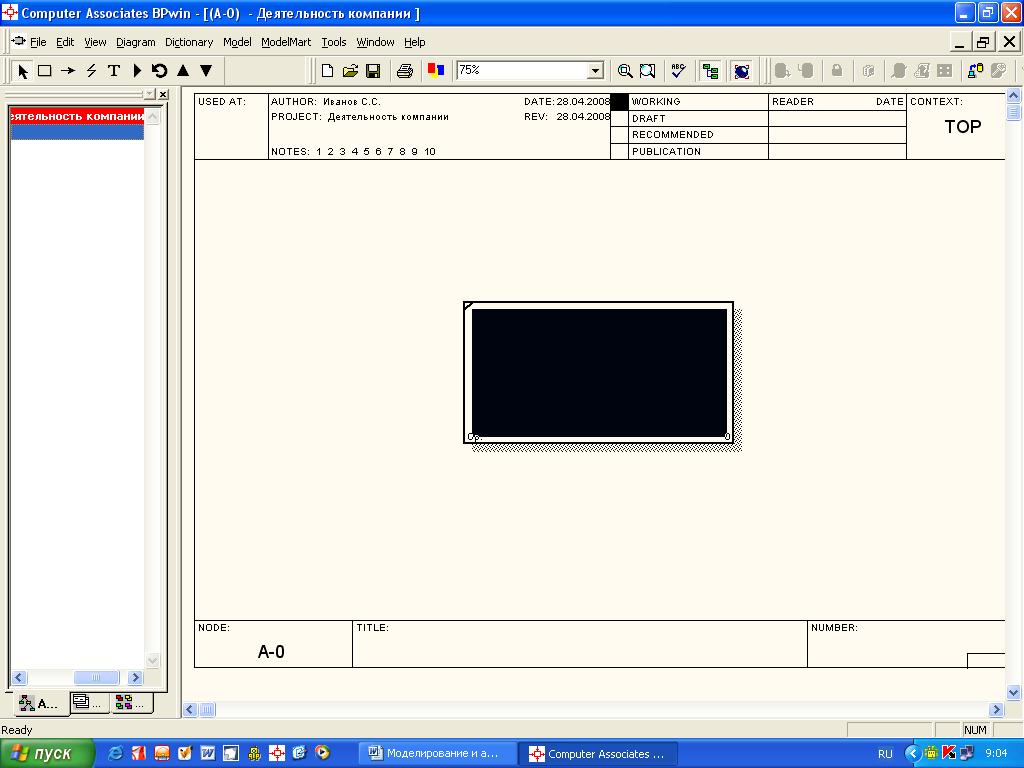Switch to the Activities explorer tab
The image size is (1024, 768).
[40, 703]
